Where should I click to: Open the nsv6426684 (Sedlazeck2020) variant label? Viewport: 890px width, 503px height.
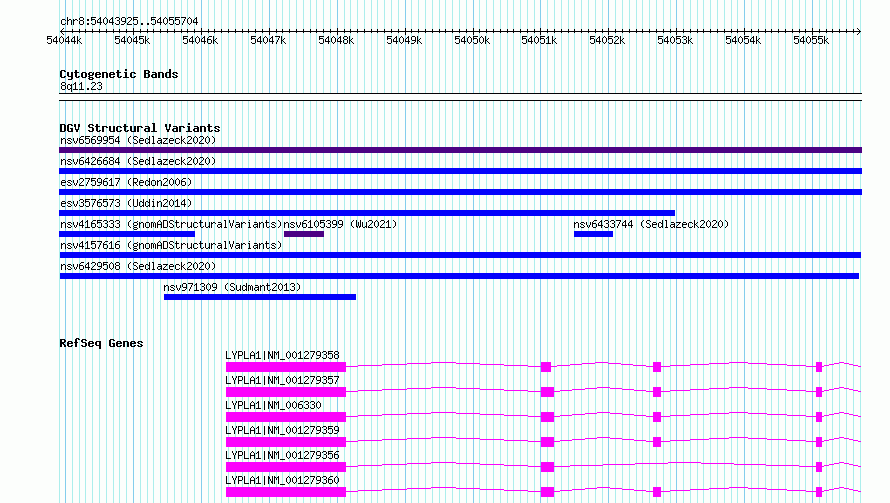[x=138, y=161]
